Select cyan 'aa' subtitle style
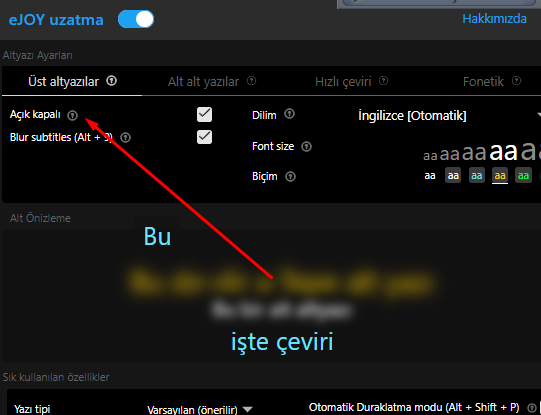Image resolution: width=541 pixels, height=415 pixels. click(x=476, y=175)
